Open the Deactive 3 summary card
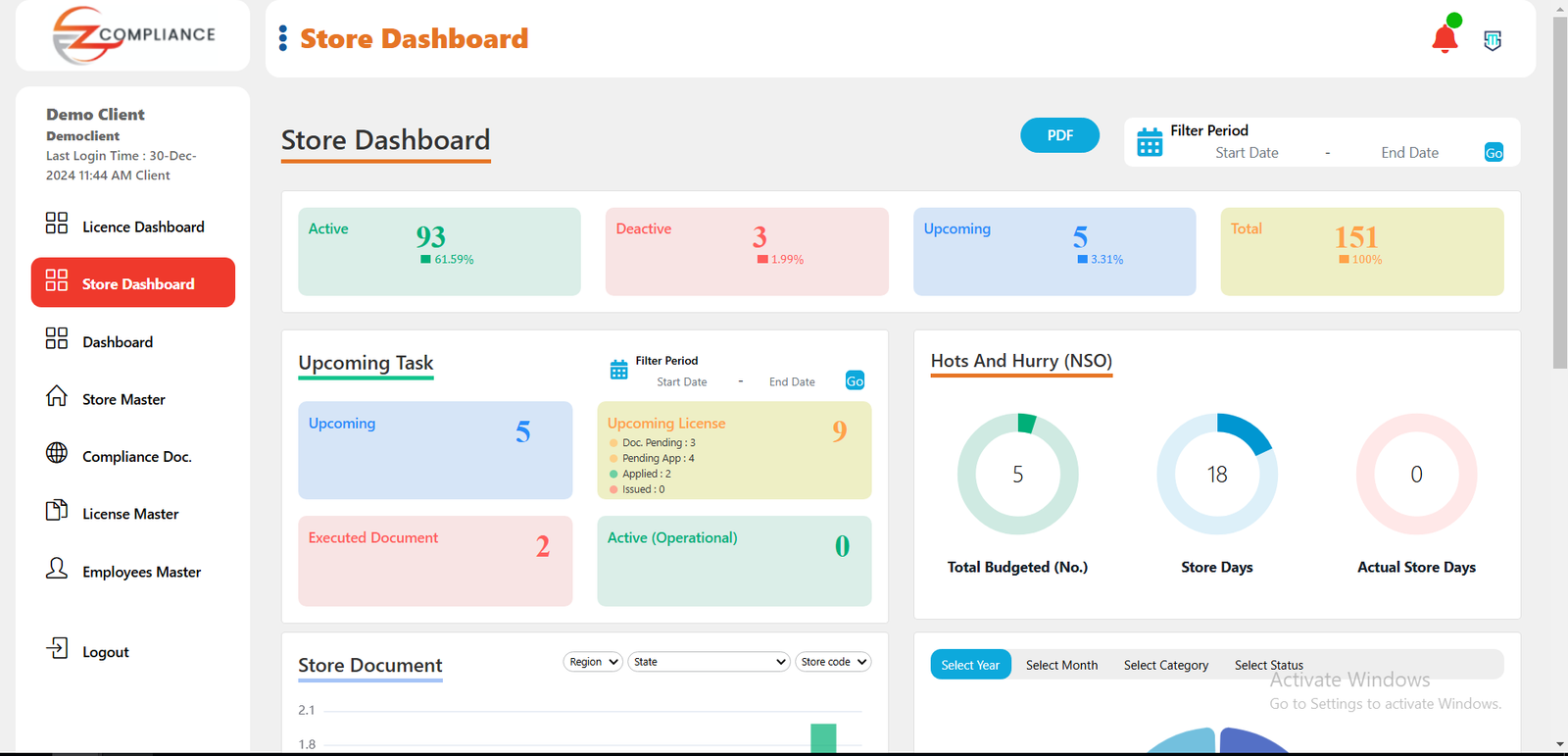 coord(747,251)
